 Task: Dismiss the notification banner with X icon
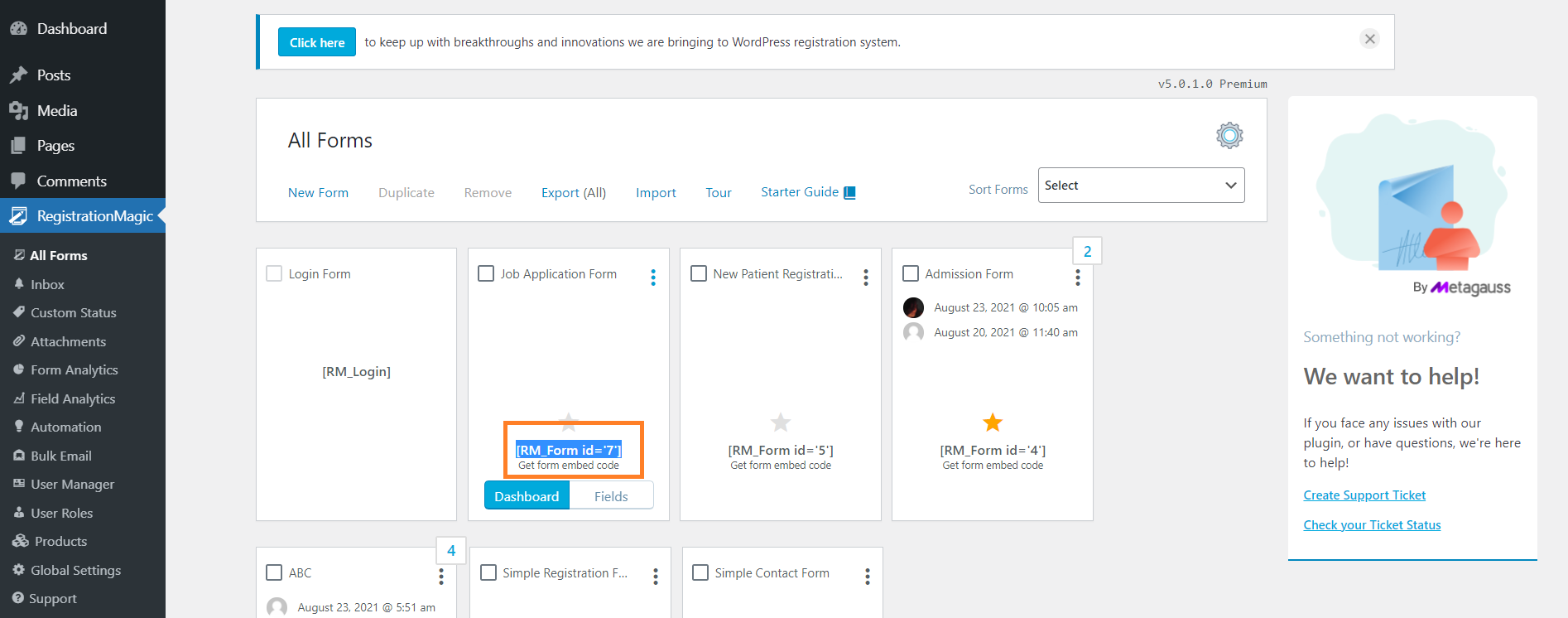[1370, 39]
